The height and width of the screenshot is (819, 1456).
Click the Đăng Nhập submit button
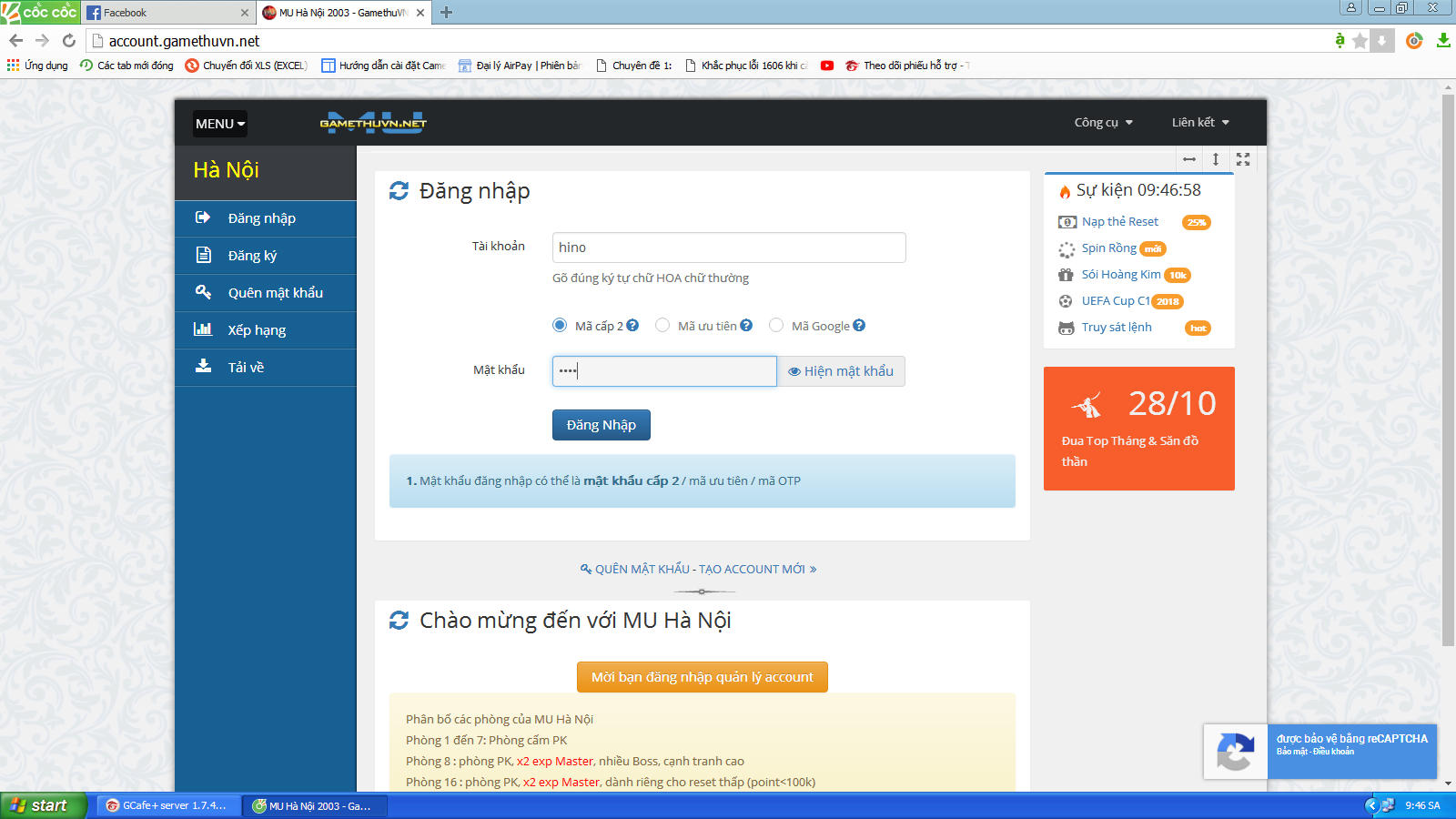(602, 425)
